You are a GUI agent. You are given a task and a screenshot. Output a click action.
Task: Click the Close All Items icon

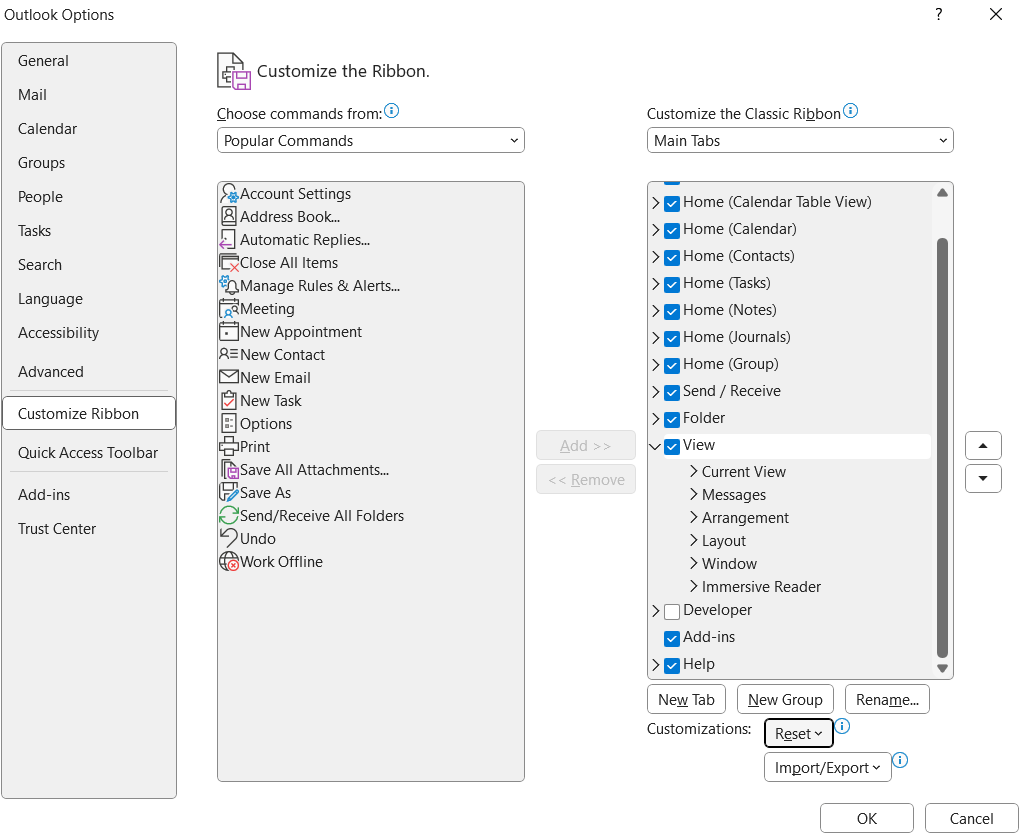coord(229,262)
